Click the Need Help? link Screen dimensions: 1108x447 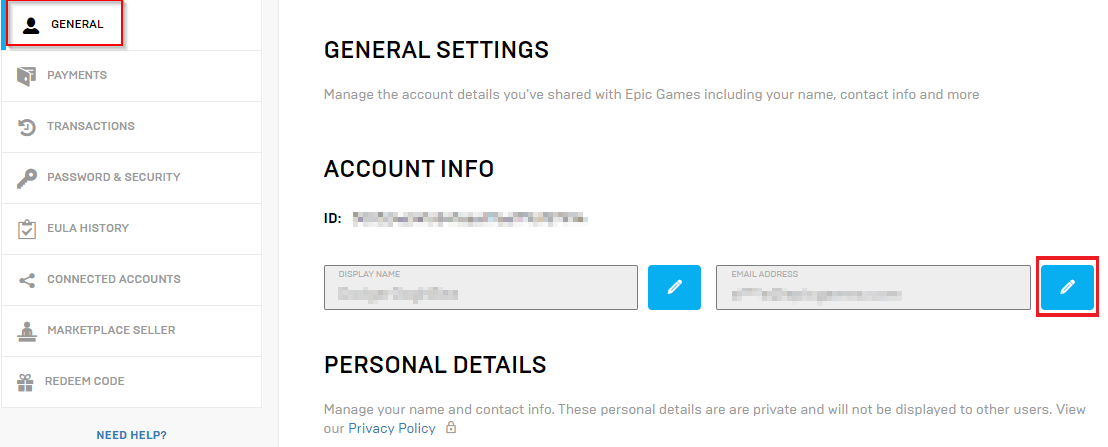pos(131,435)
